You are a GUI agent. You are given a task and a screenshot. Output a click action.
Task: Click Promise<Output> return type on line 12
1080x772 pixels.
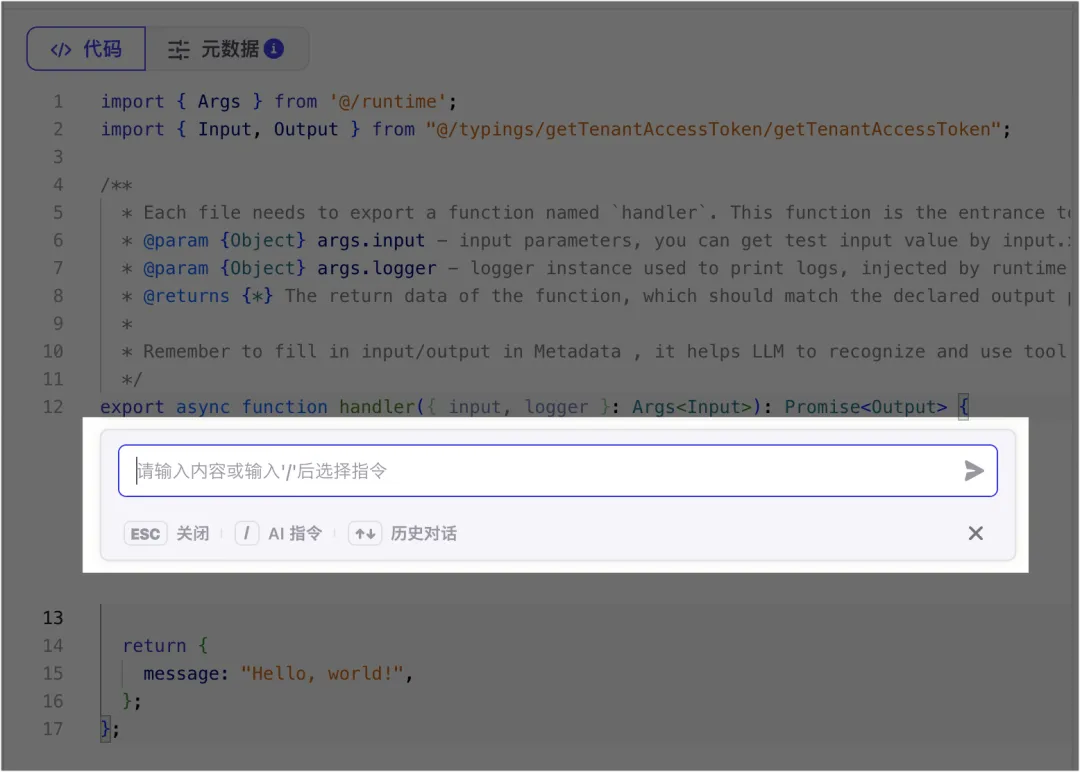point(866,407)
